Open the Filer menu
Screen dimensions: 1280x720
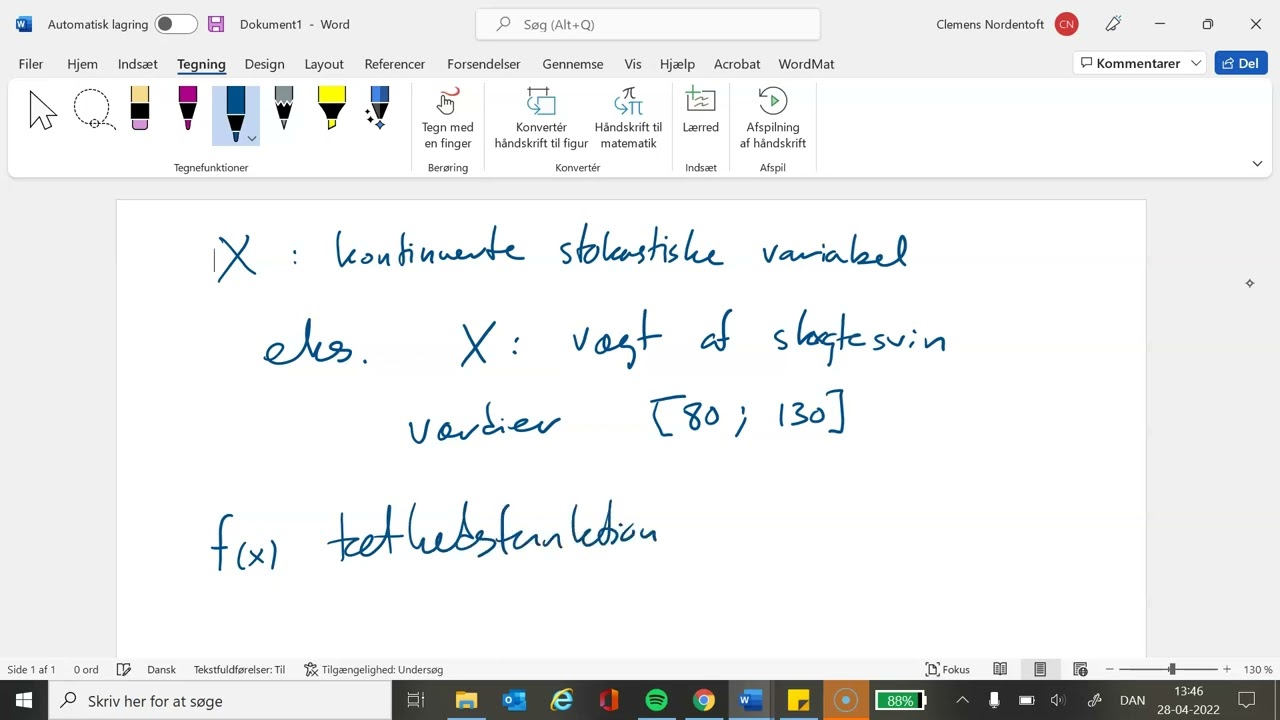[31, 64]
